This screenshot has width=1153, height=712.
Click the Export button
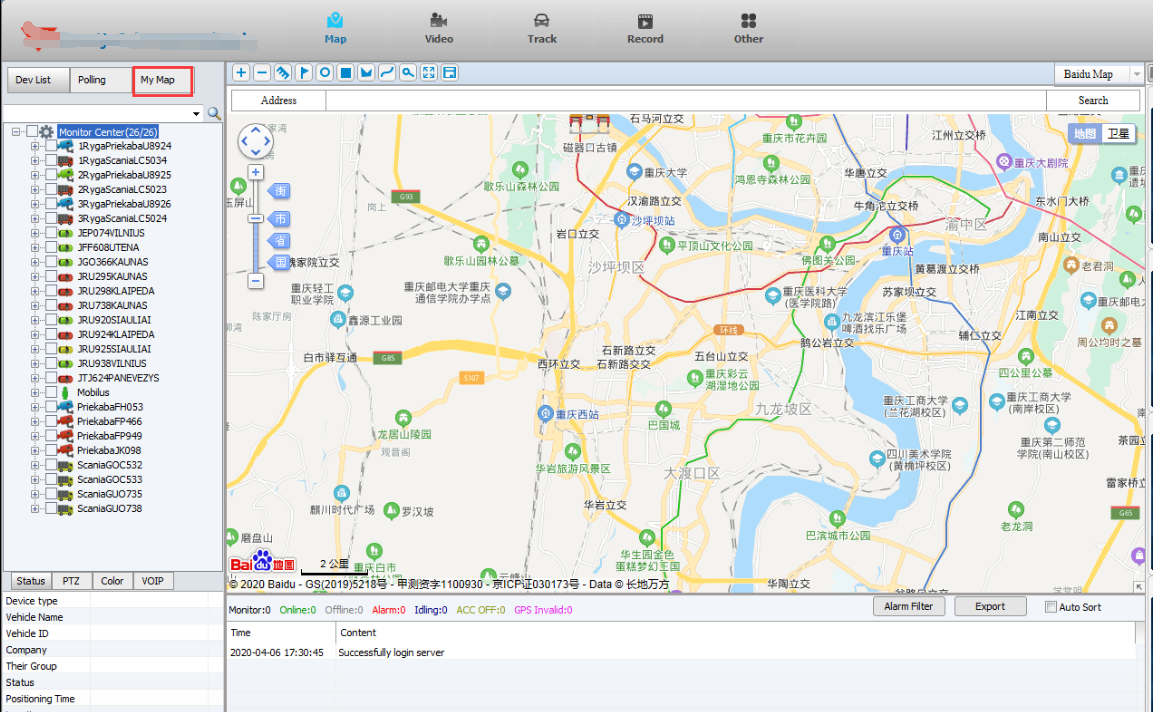pos(990,606)
